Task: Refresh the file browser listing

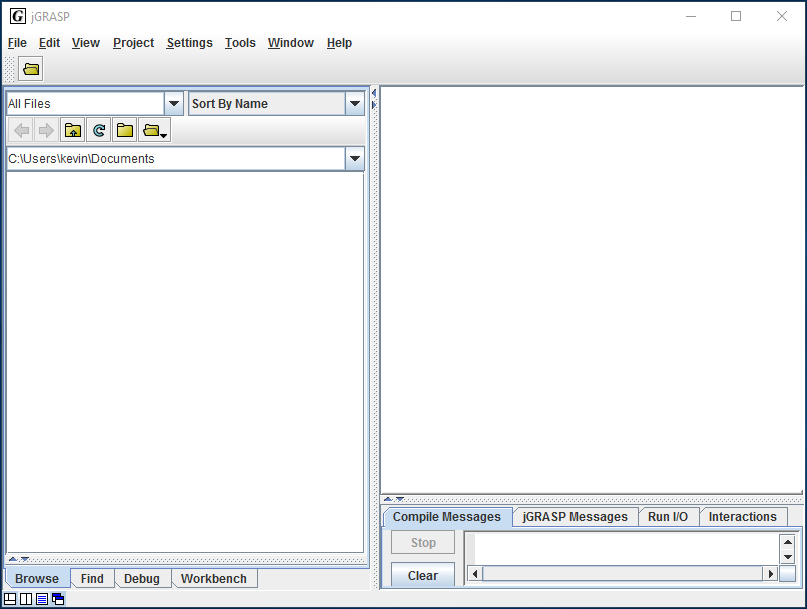Action: [x=98, y=130]
